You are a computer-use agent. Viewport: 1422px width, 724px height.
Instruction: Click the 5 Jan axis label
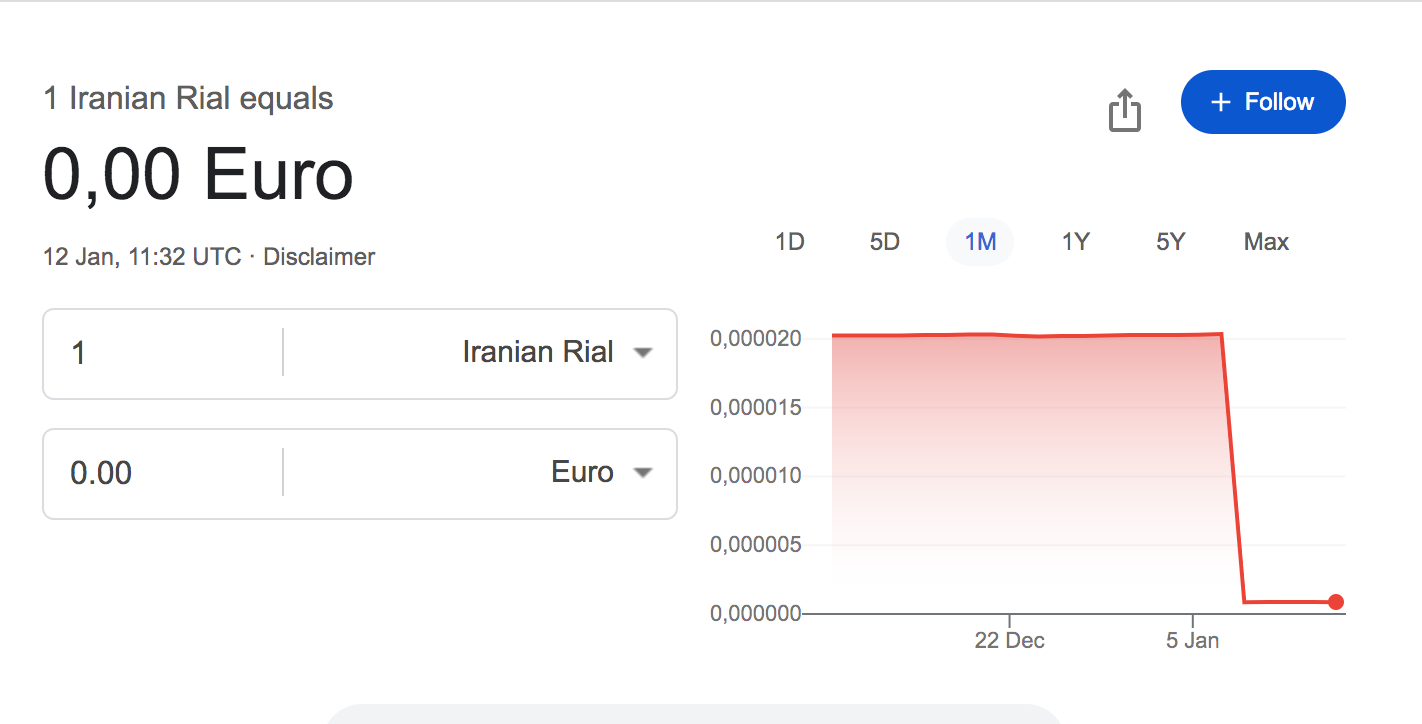1192,641
